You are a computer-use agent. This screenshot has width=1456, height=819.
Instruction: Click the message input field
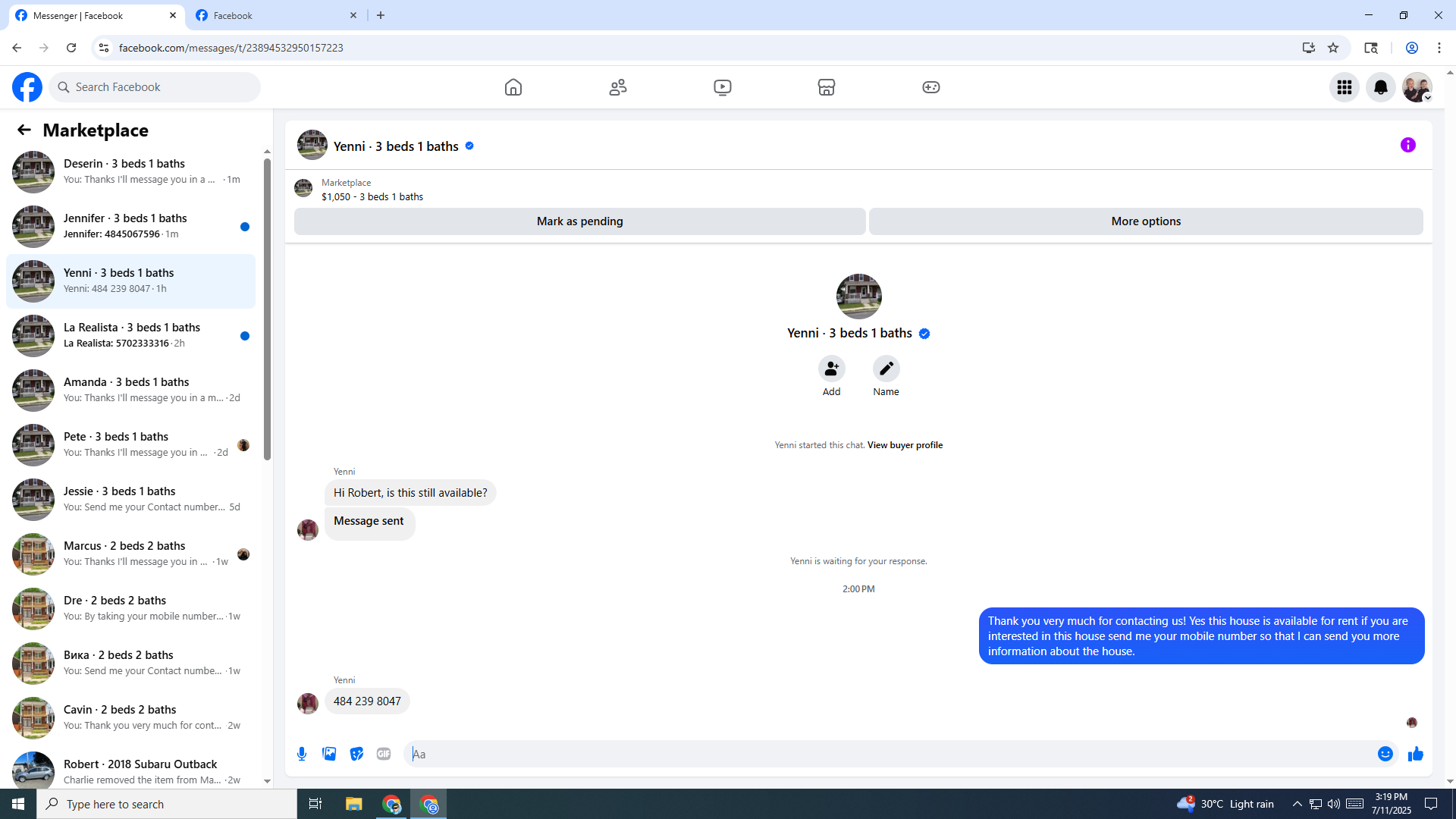click(891, 754)
